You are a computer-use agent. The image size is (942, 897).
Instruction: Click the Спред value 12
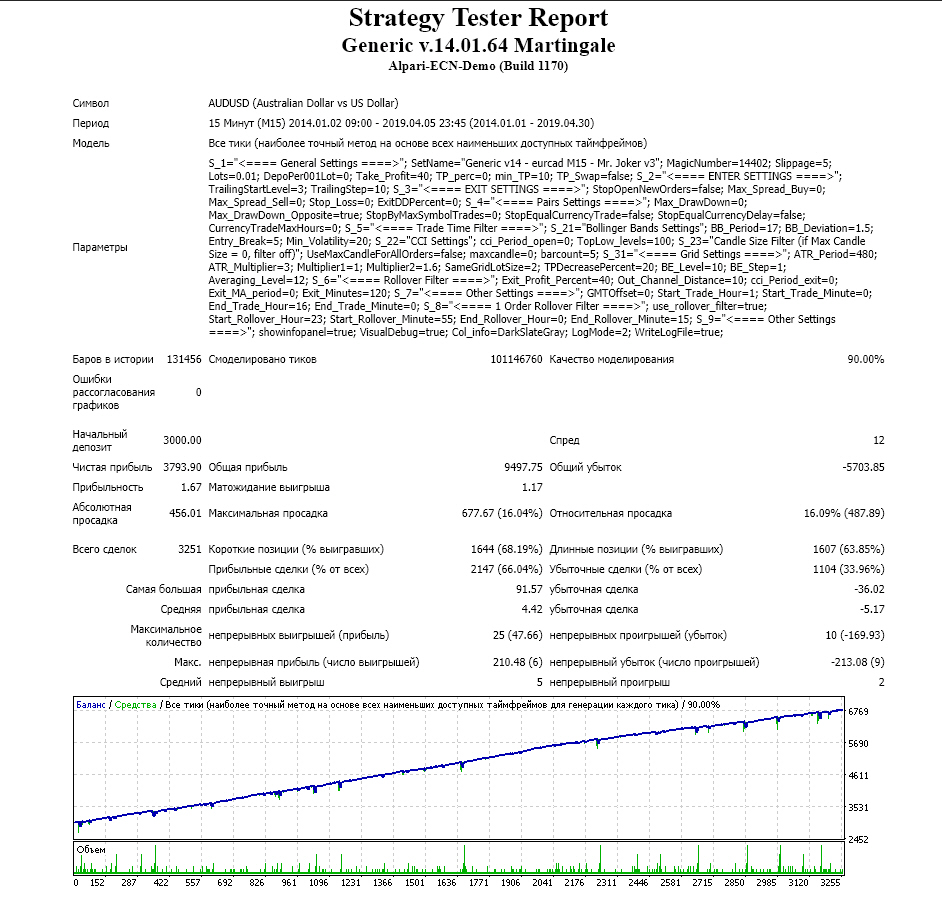pyautogui.click(x=878, y=440)
